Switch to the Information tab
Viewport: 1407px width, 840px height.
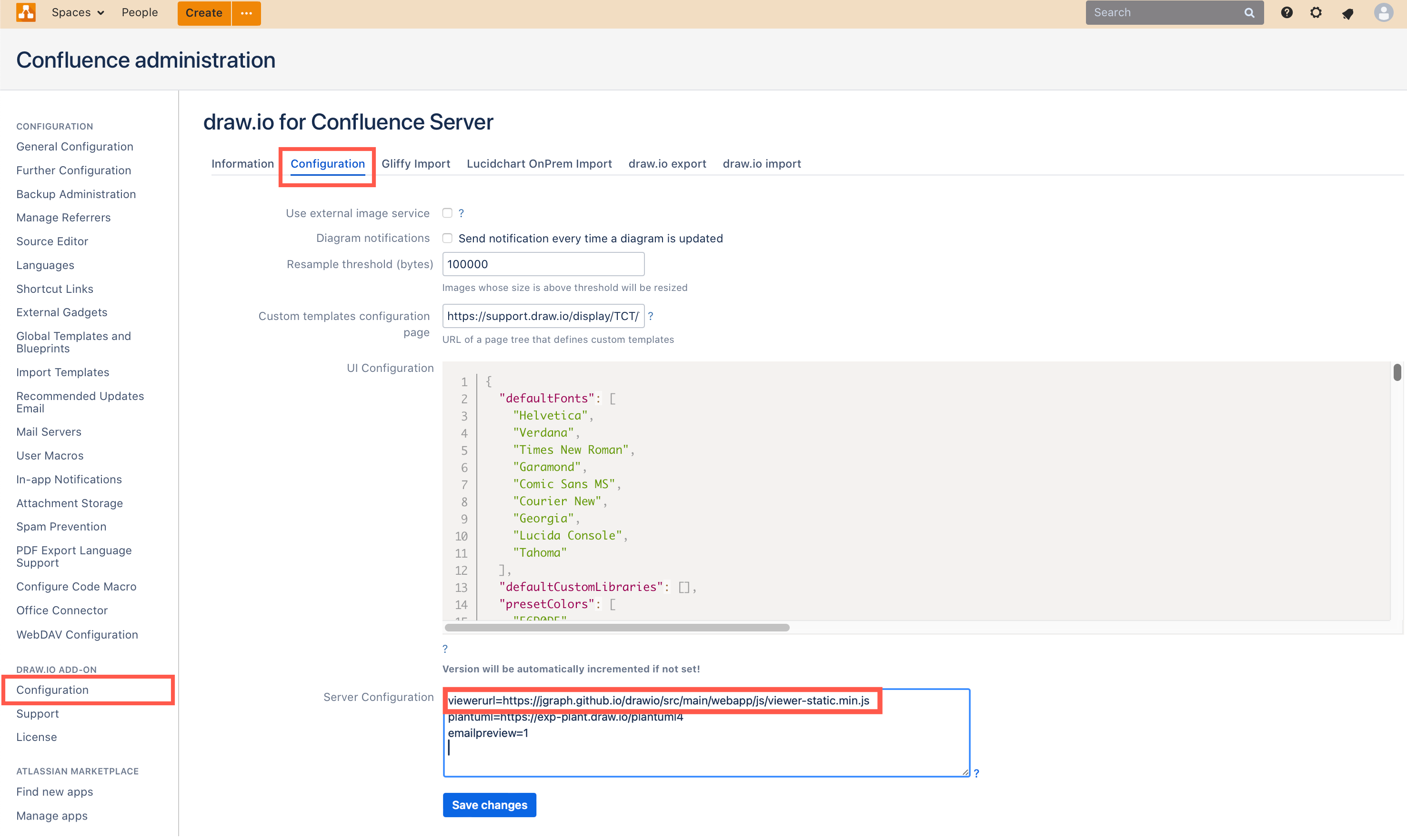click(x=242, y=164)
